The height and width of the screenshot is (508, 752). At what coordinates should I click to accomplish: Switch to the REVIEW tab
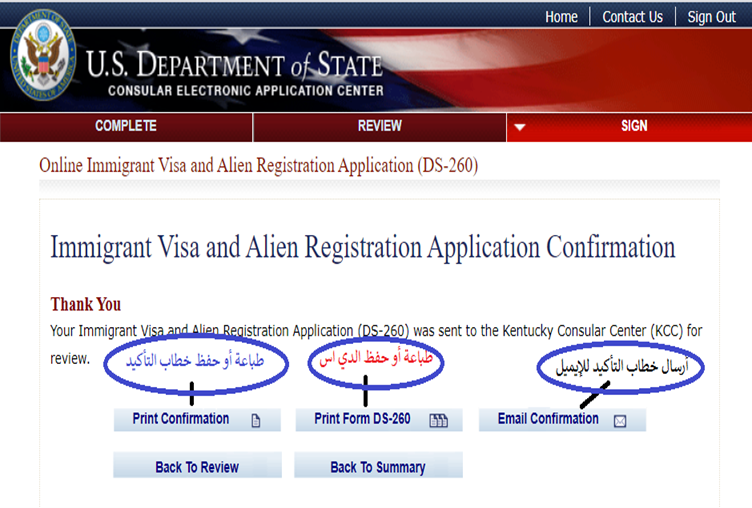click(x=379, y=126)
